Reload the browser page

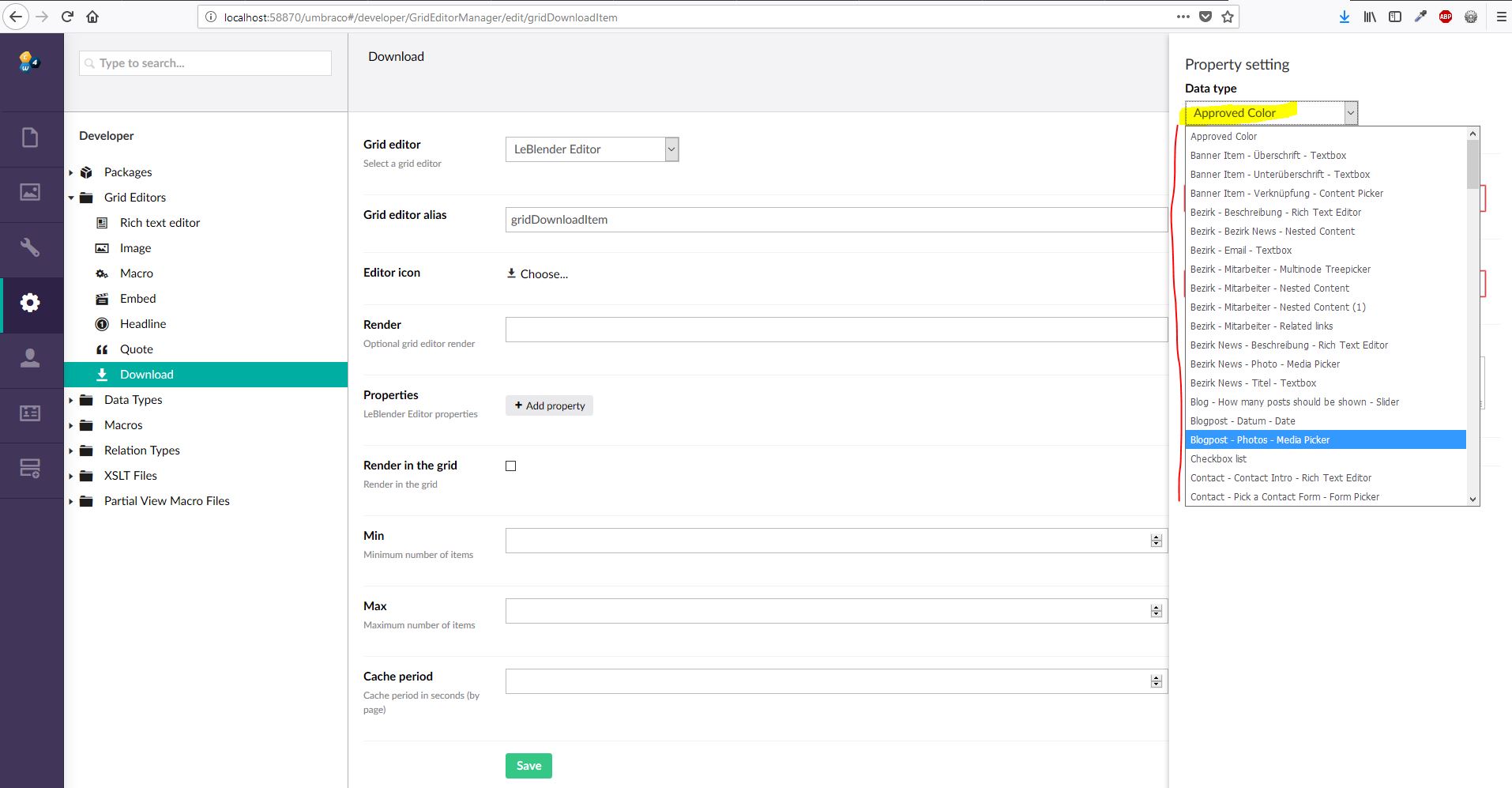pyautogui.click(x=67, y=17)
